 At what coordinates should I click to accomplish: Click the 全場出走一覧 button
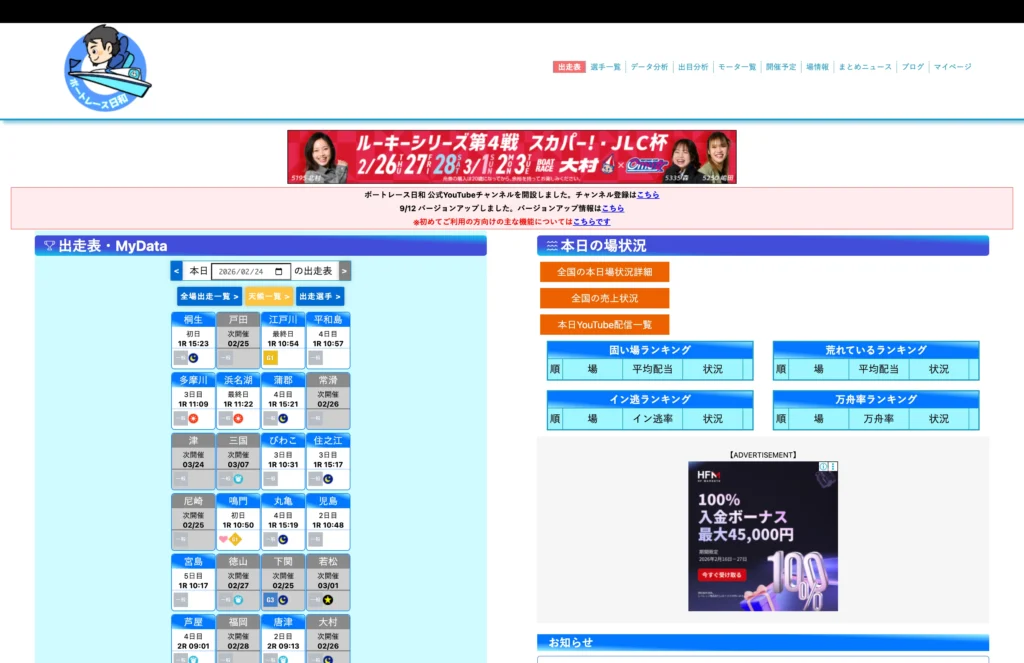pos(209,295)
